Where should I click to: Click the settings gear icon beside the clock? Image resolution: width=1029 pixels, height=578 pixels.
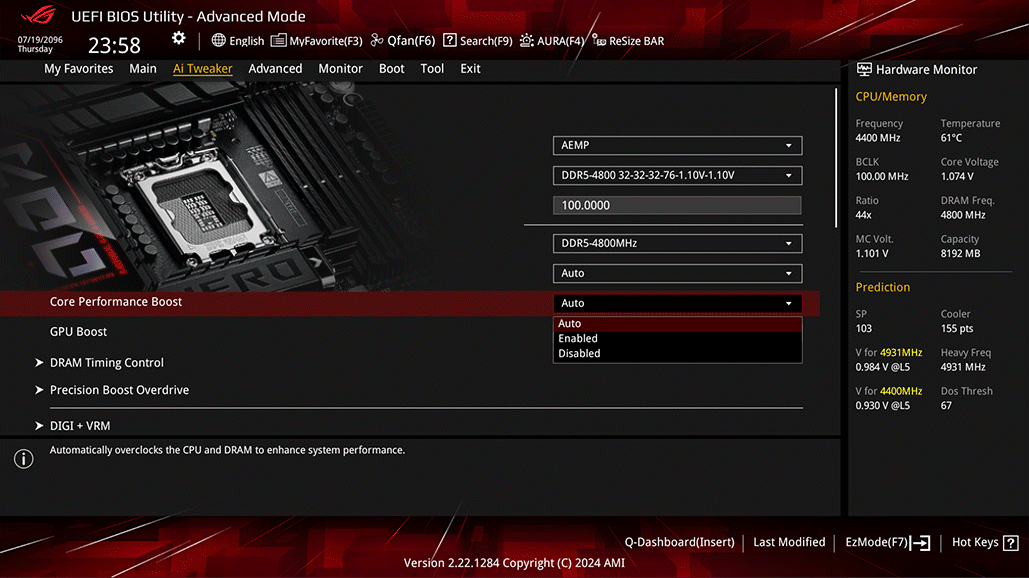pyautogui.click(x=178, y=38)
